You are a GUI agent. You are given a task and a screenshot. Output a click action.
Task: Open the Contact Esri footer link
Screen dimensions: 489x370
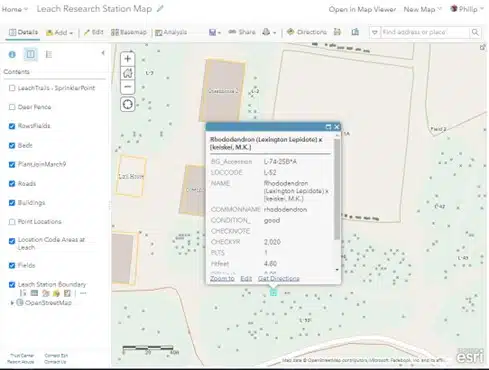(x=56, y=355)
